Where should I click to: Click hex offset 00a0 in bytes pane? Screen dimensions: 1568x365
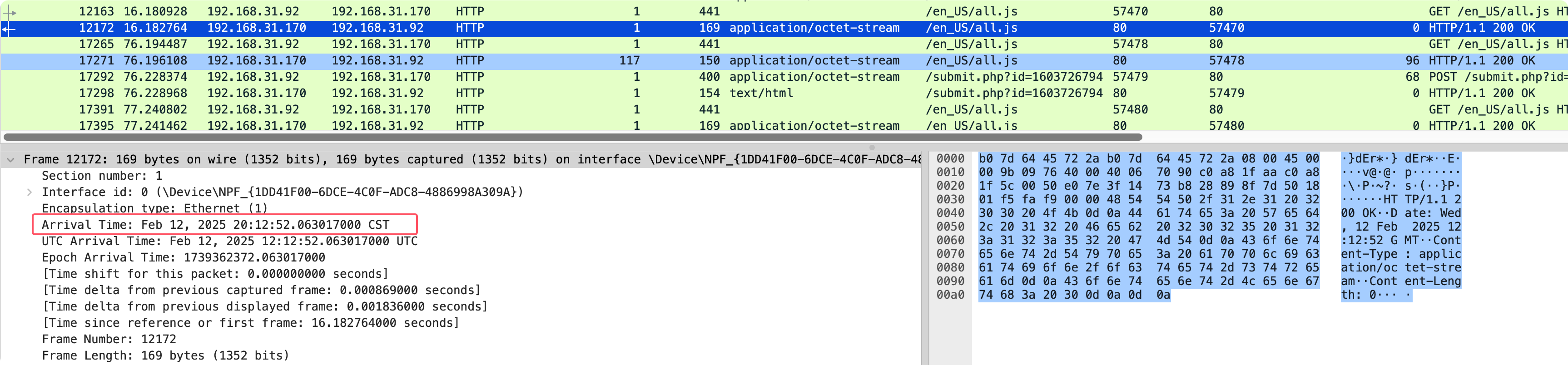(950, 295)
